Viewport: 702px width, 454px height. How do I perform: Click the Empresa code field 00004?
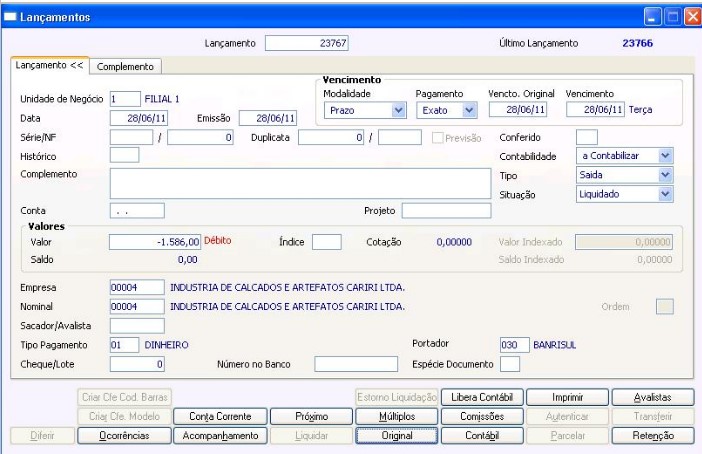coord(137,287)
